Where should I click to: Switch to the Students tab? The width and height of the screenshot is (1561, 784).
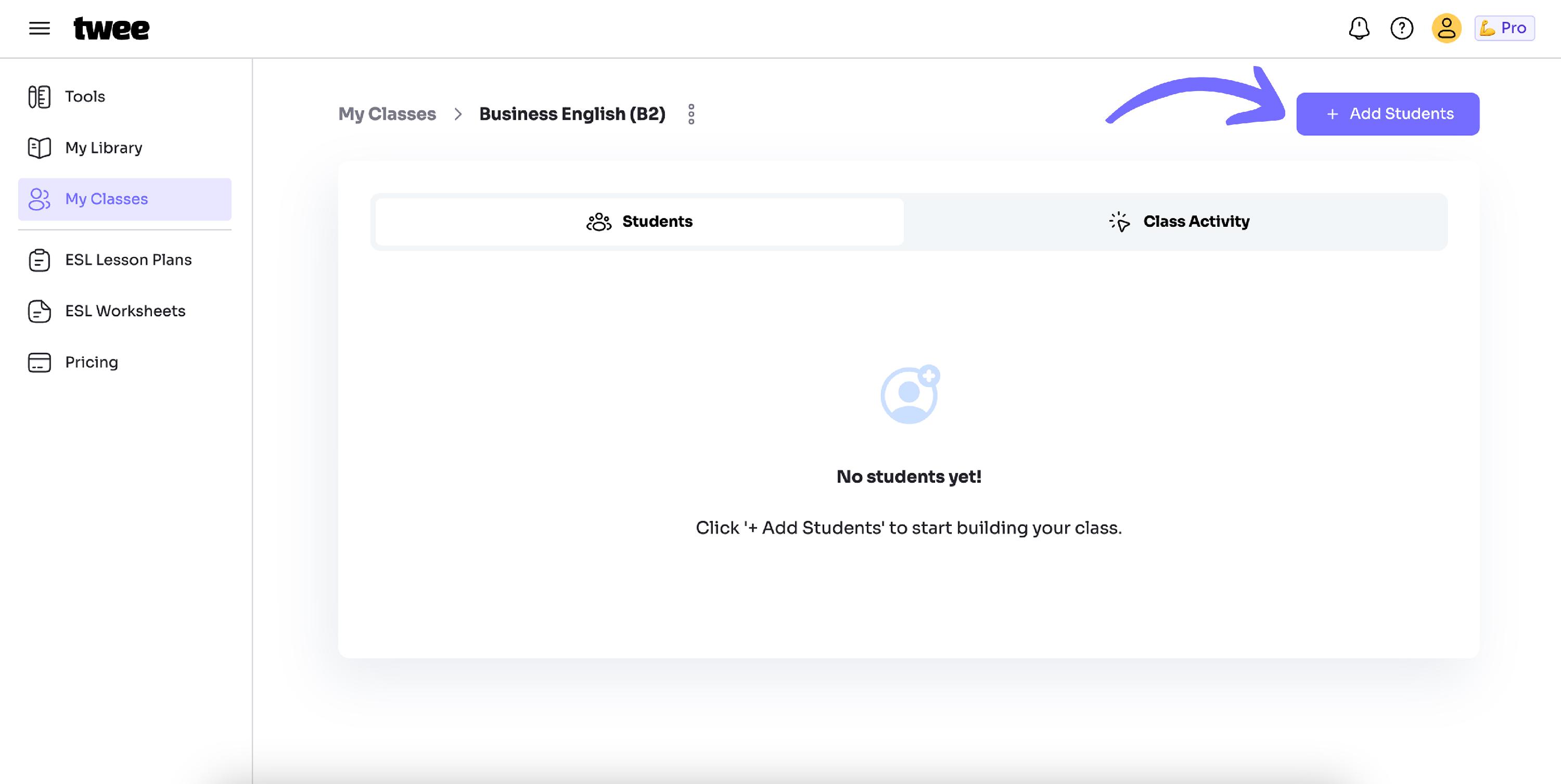pyautogui.click(x=639, y=222)
